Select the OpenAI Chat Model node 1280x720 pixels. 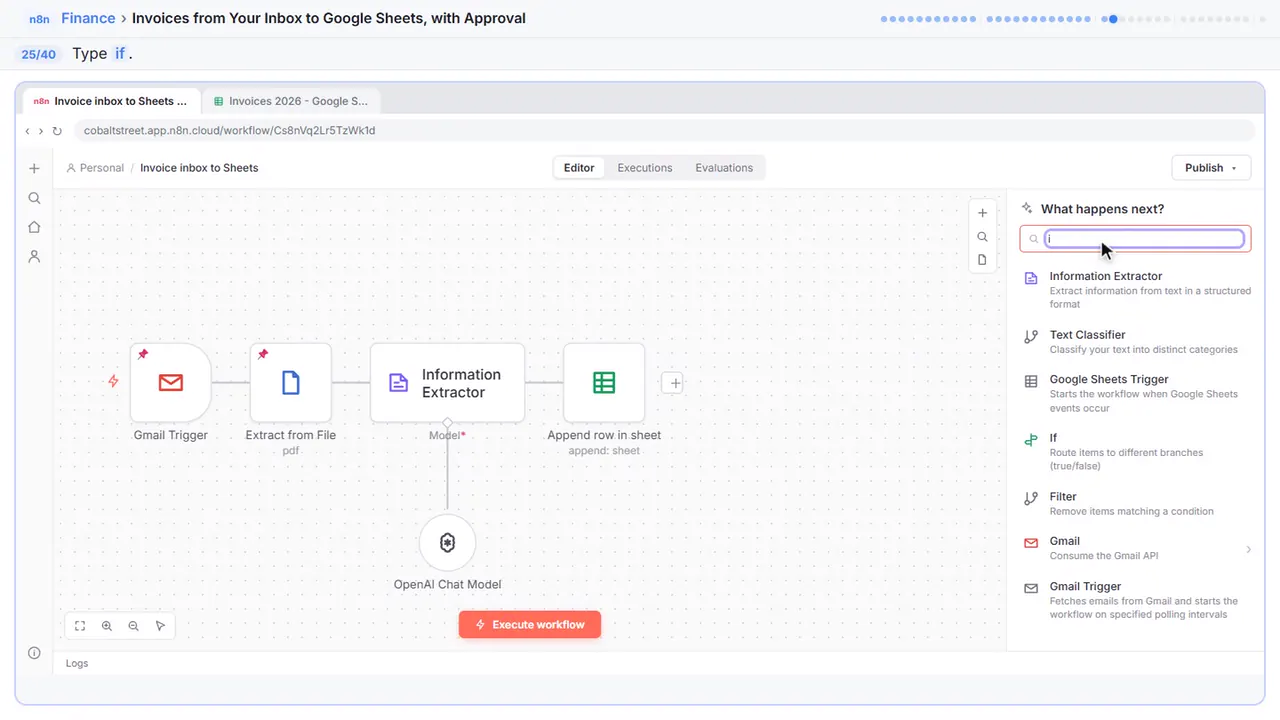447,542
